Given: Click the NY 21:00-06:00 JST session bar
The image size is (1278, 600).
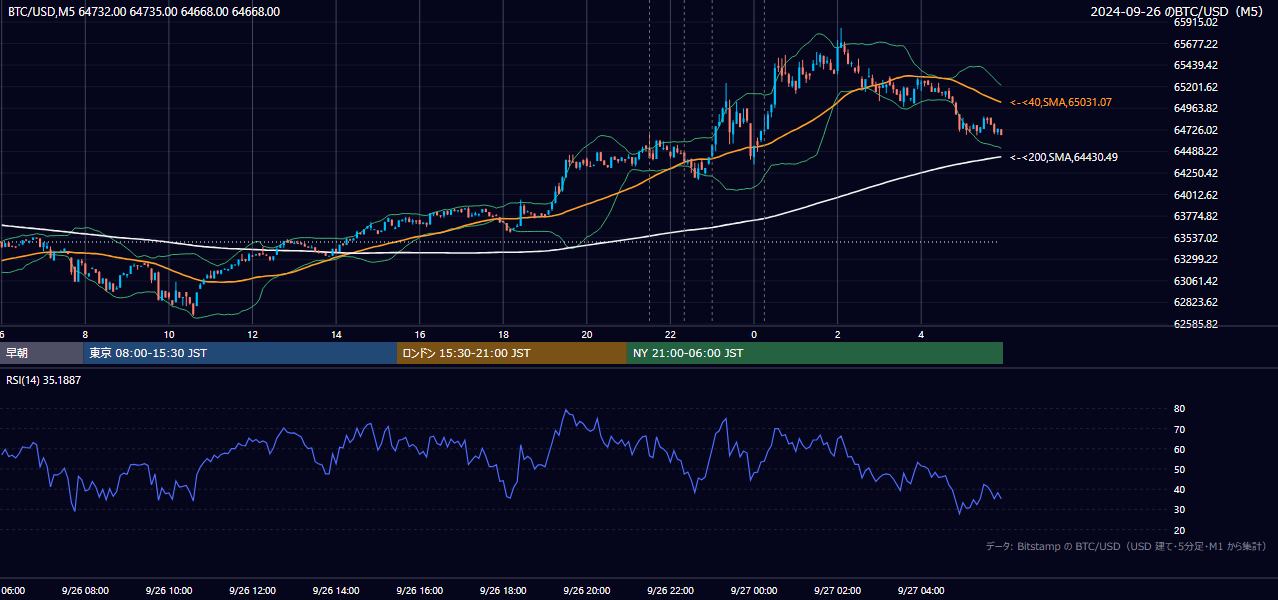Looking at the screenshot, I should pyautogui.click(x=815, y=353).
